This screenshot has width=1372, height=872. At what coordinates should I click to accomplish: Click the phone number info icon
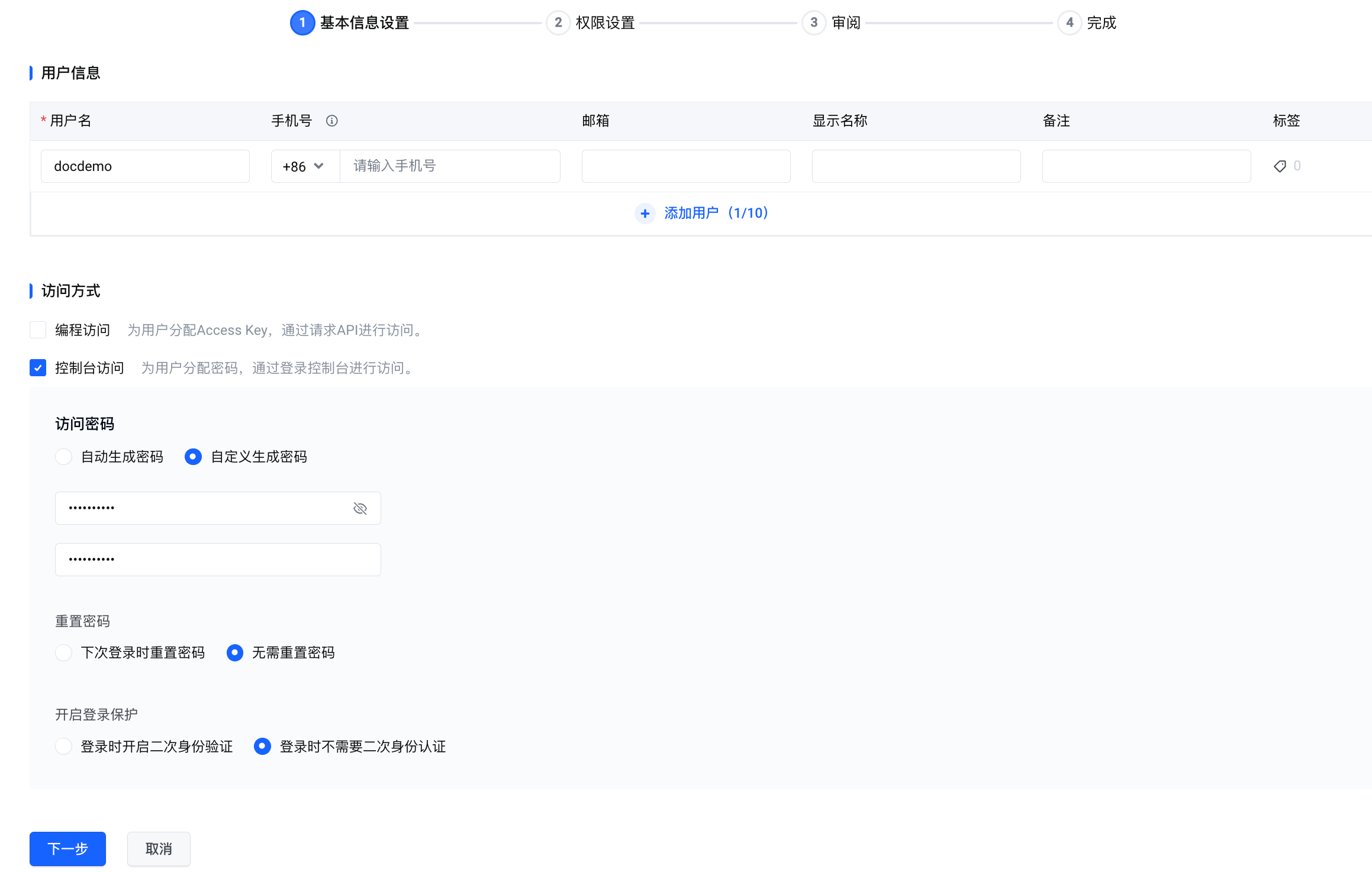pos(331,121)
